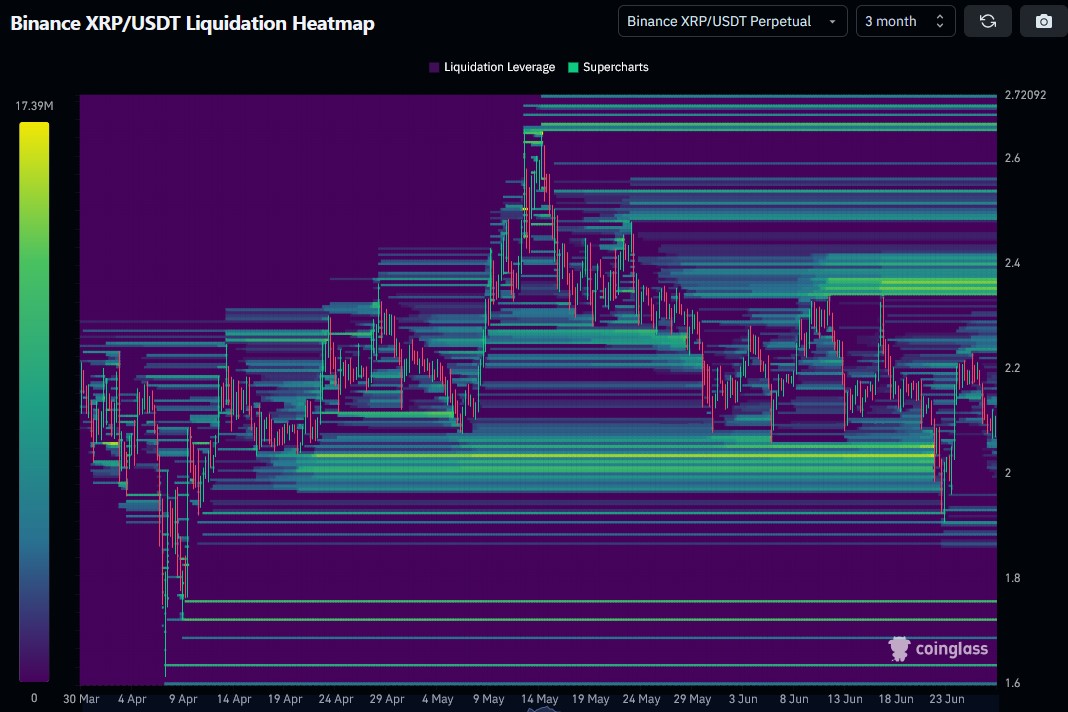1068x712 pixels.
Task: Click the 19 May date axis label
Action: [x=591, y=699]
